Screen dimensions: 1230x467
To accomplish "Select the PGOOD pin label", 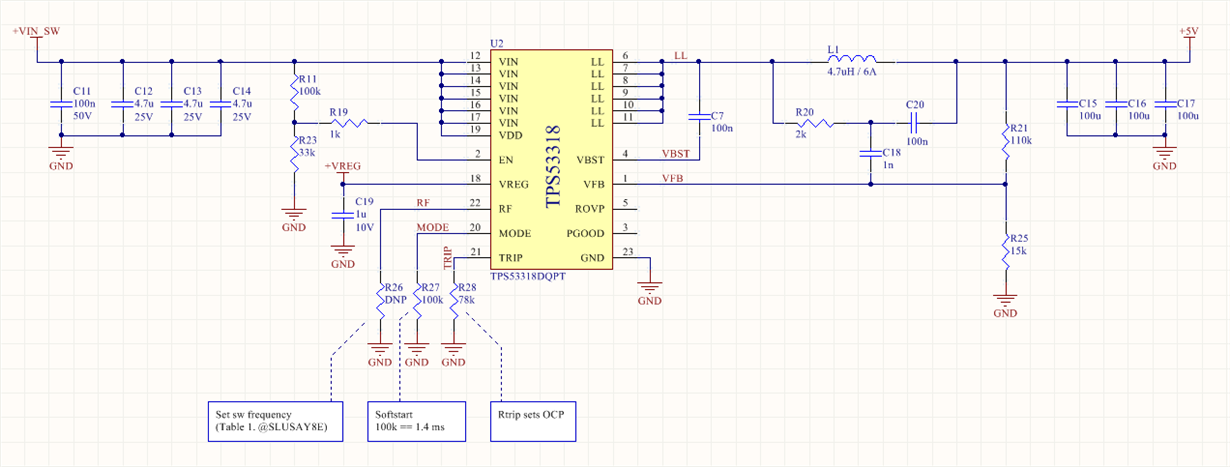I will tap(585, 233).
